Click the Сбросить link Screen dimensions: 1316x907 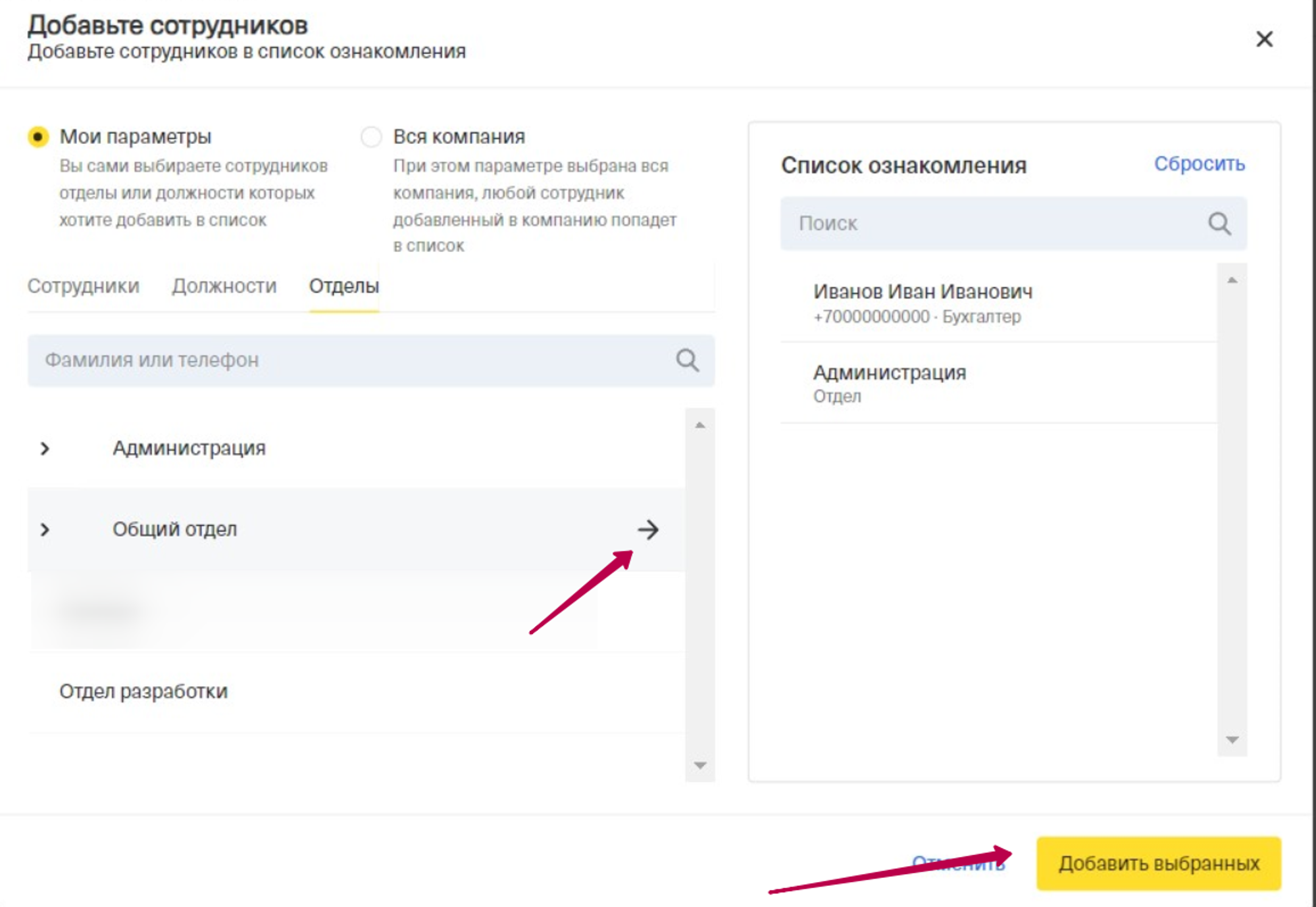coord(1199,164)
